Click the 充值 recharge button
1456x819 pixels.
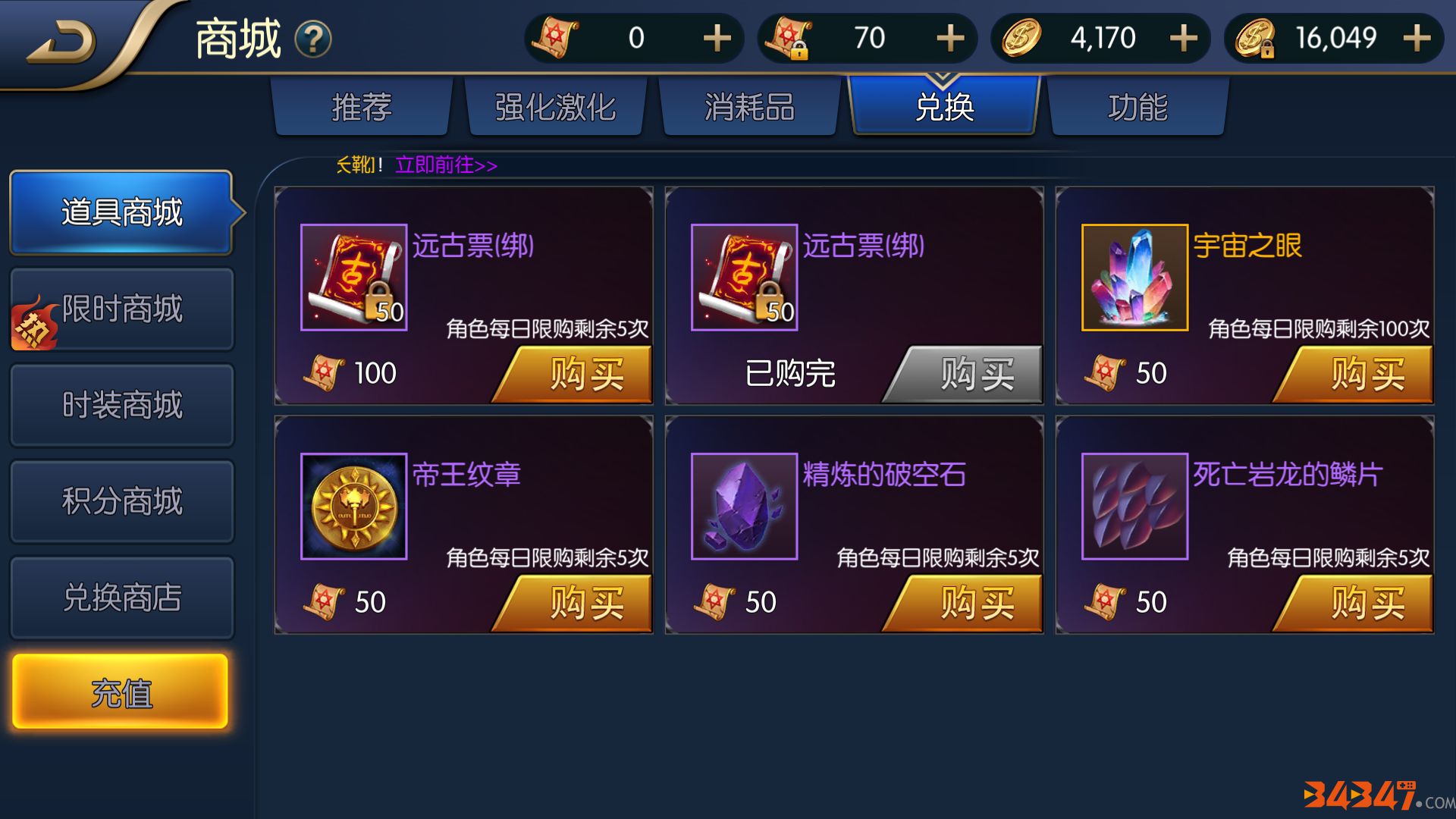pyautogui.click(x=121, y=692)
